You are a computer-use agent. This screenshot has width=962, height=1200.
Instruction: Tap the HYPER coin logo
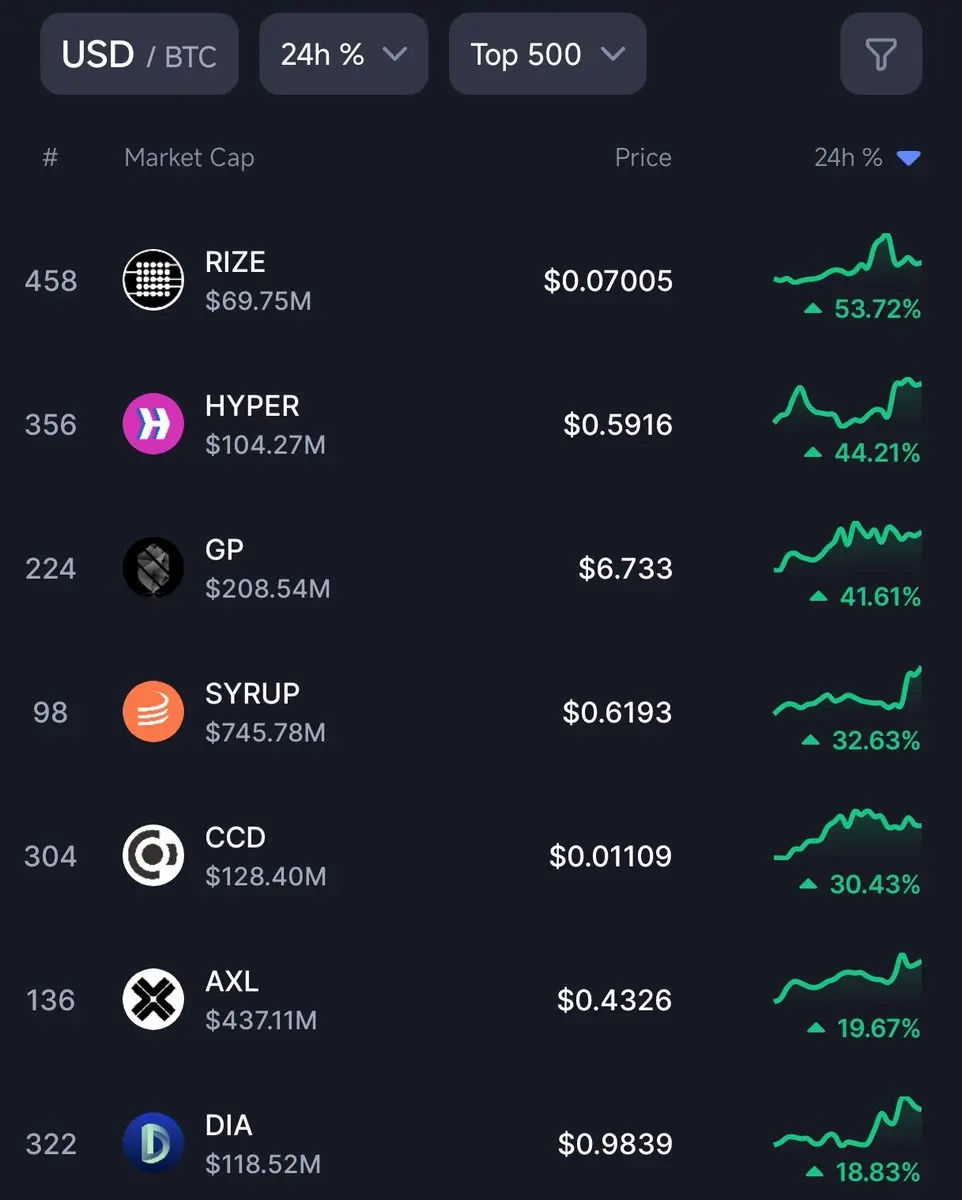click(153, 424)
